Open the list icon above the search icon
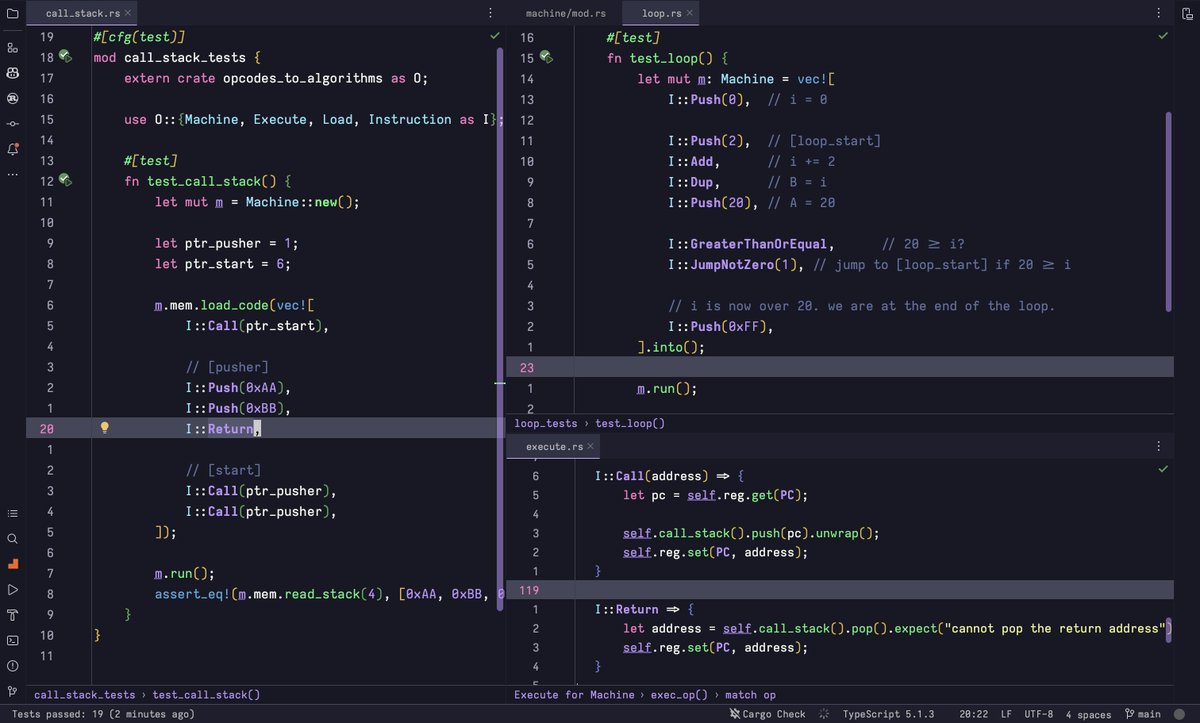The height and width of the screenshot is (723, 1200). 13,513
